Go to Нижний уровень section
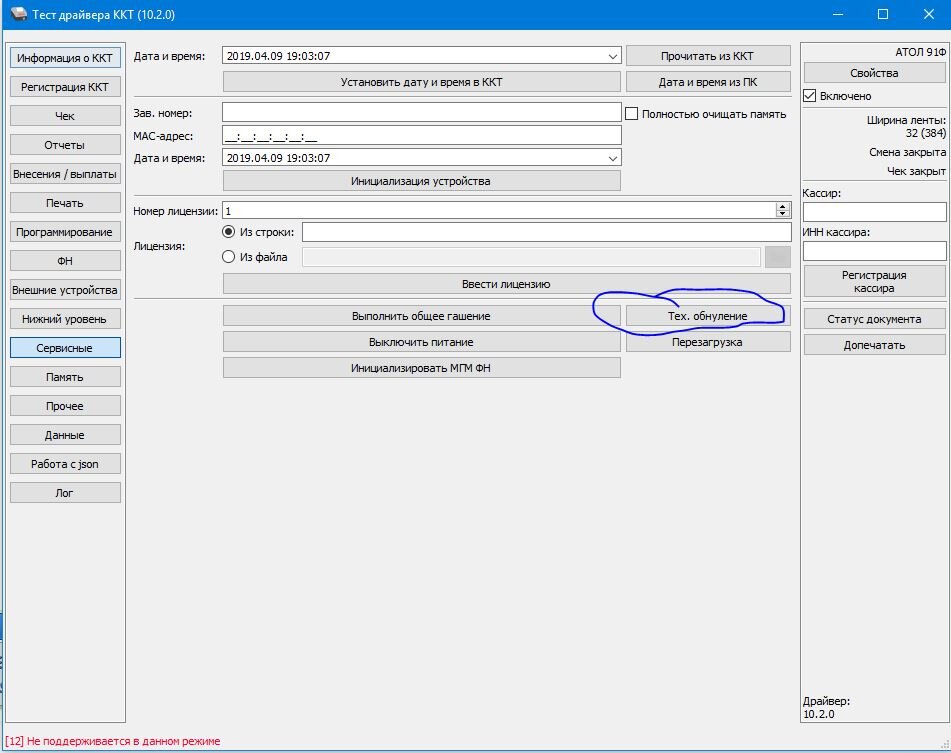951x753 pixels. coord(65,319)
